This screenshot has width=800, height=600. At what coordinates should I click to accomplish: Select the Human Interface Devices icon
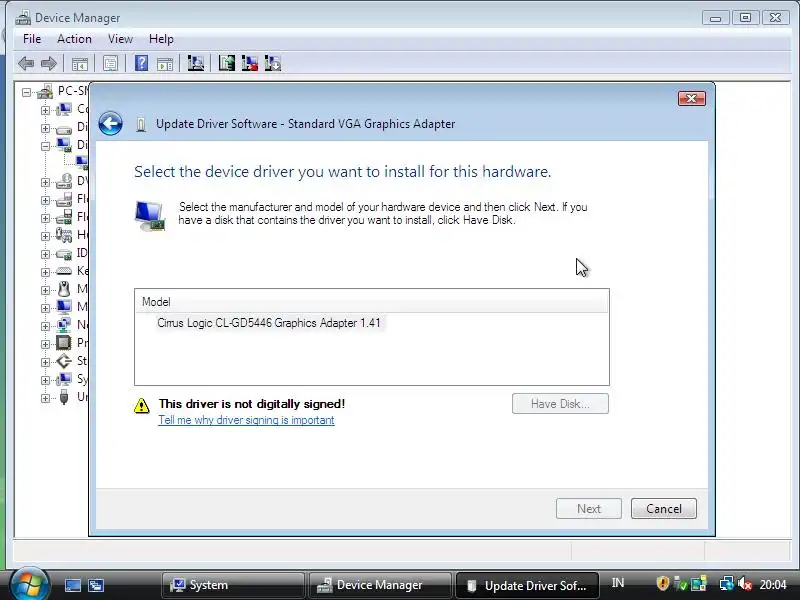[x=64, y=235]
